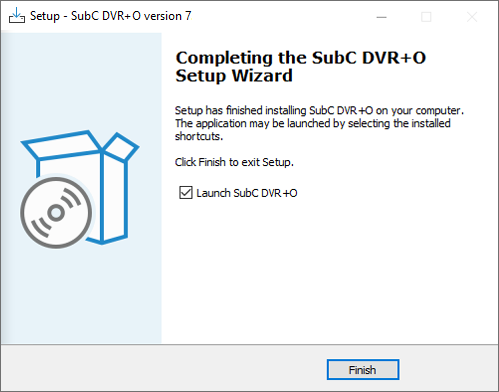Click the "Setup Wizard" heading line
The image size is (499, 392).
[x=234, y=75]
